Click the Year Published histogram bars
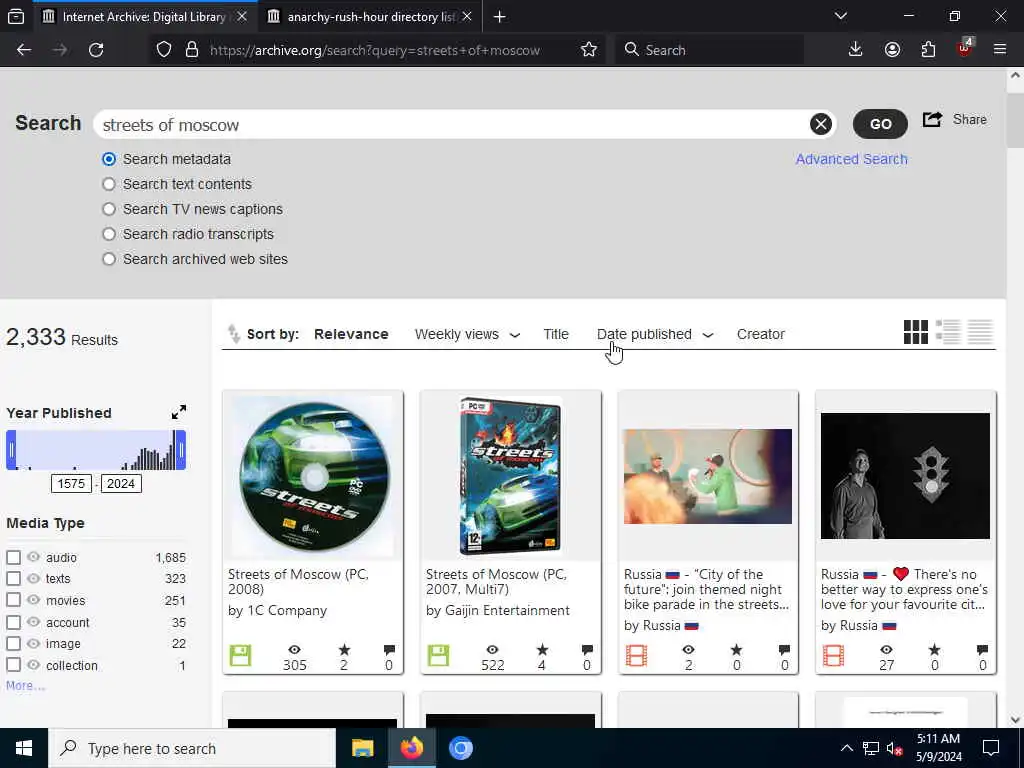This screenshot has width=1024, height=768. click(x=96, y=450)
